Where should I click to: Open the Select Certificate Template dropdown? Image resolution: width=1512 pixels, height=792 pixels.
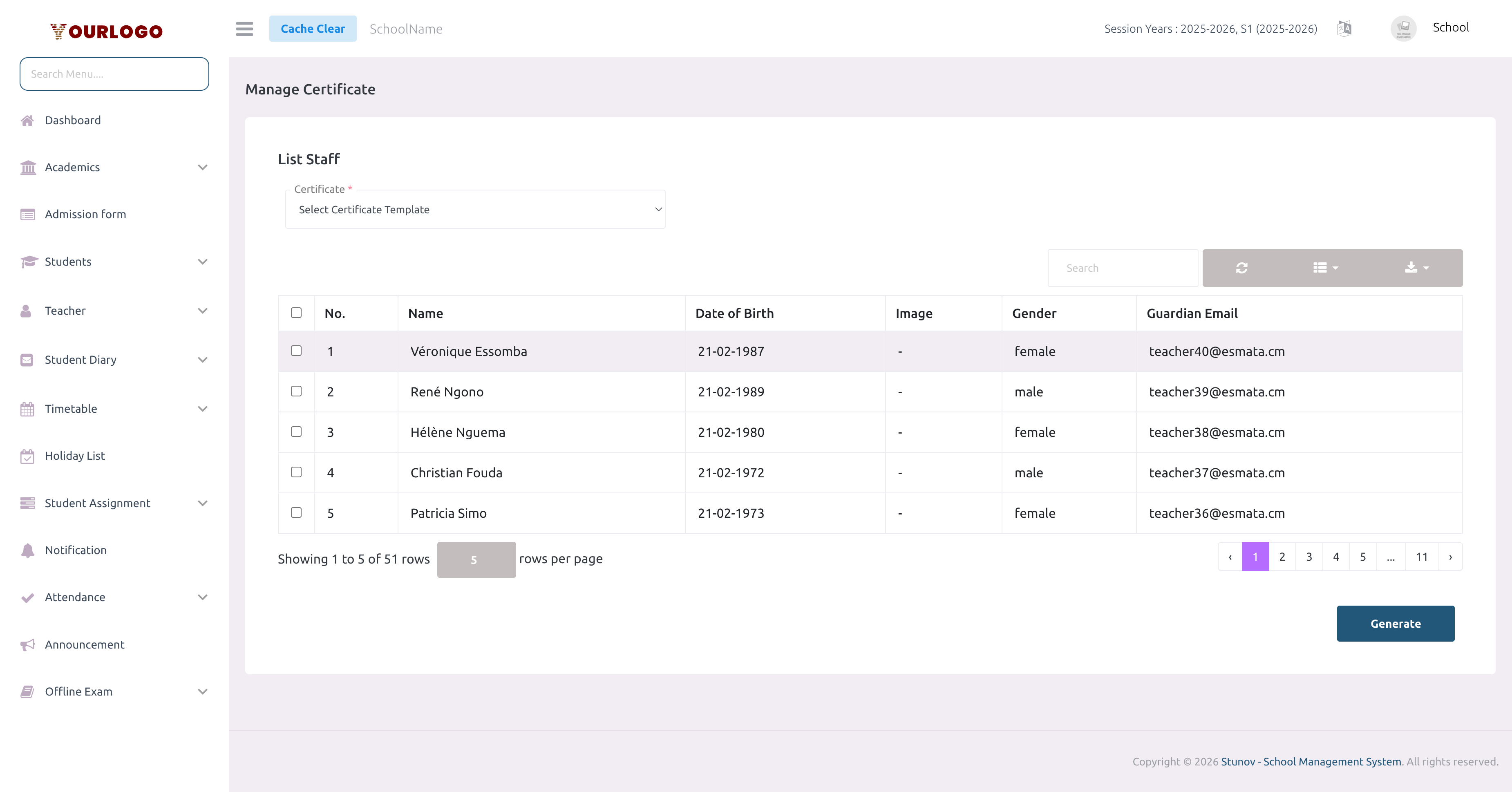(x=475, y=209)
